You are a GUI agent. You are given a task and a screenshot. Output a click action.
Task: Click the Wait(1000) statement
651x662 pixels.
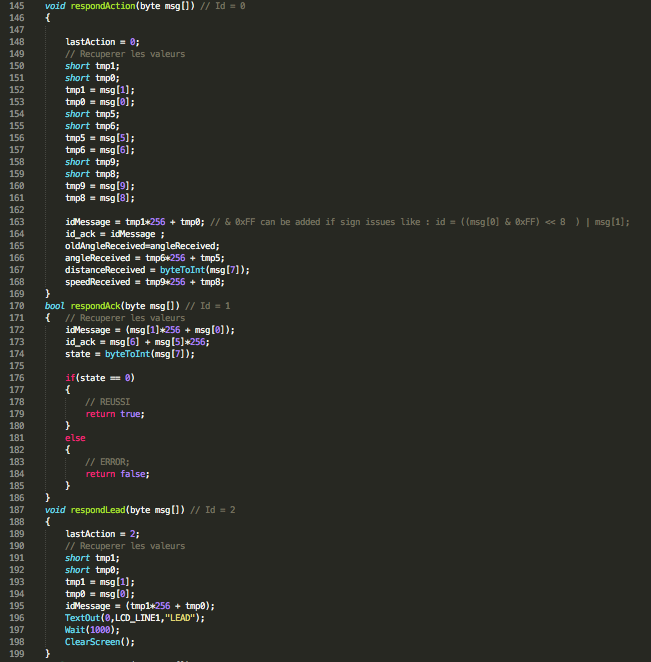point(92,630)
